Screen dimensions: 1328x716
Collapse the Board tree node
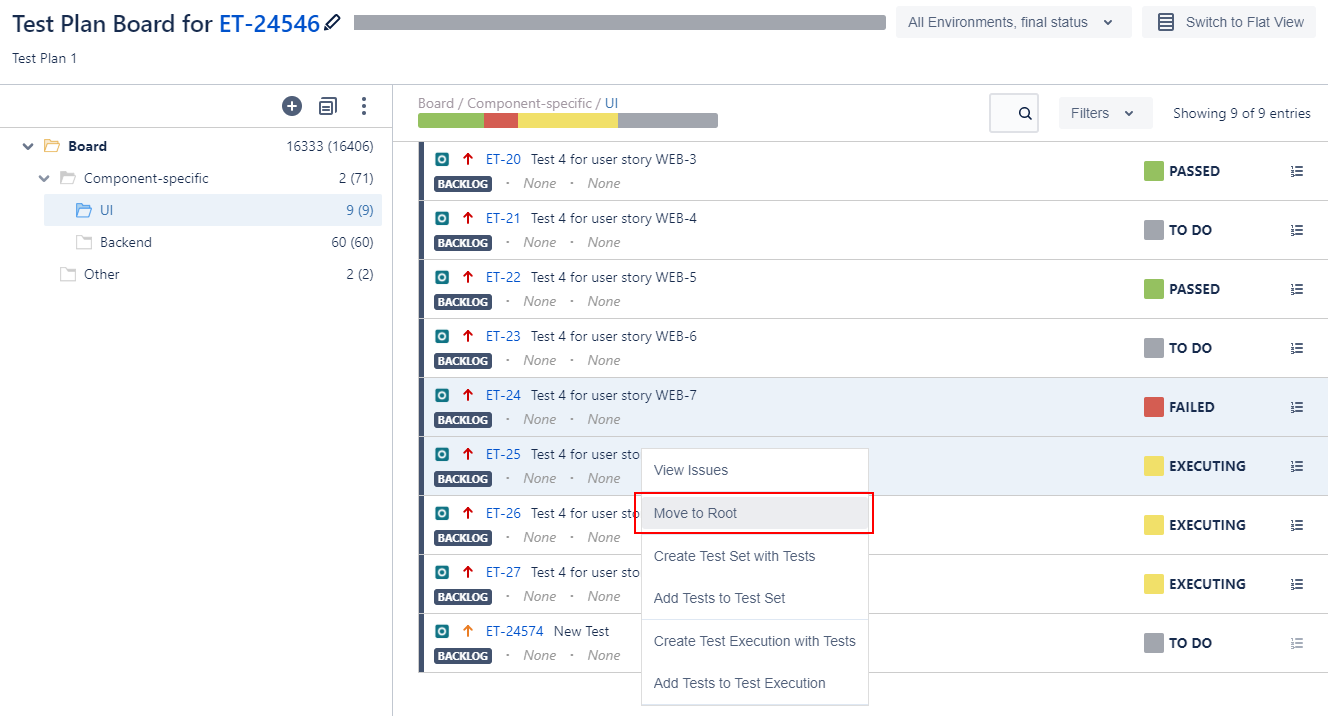(x=28, y=146)
